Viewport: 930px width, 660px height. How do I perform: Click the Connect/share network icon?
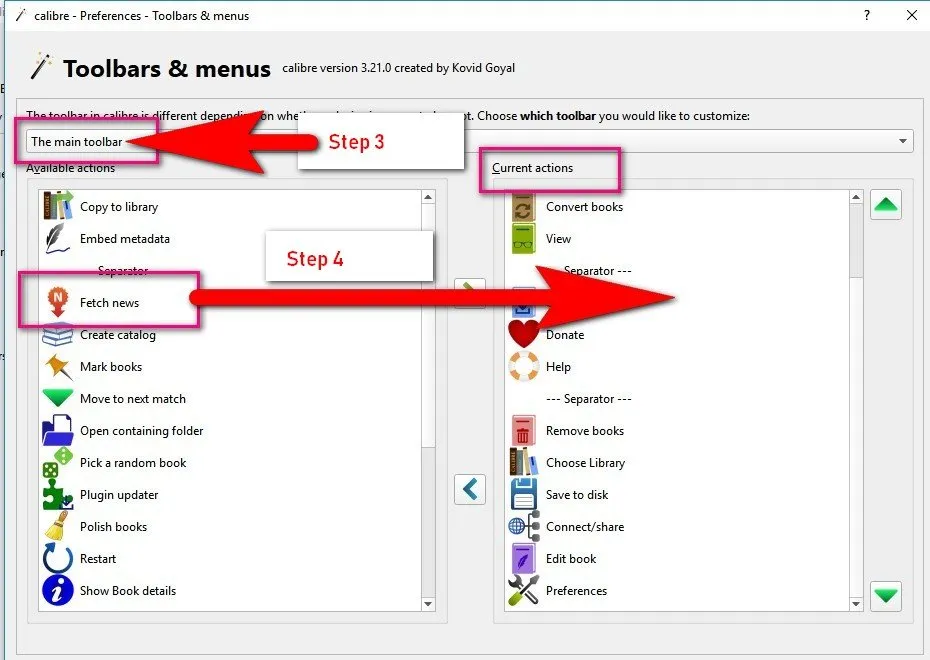coord(524,527)
